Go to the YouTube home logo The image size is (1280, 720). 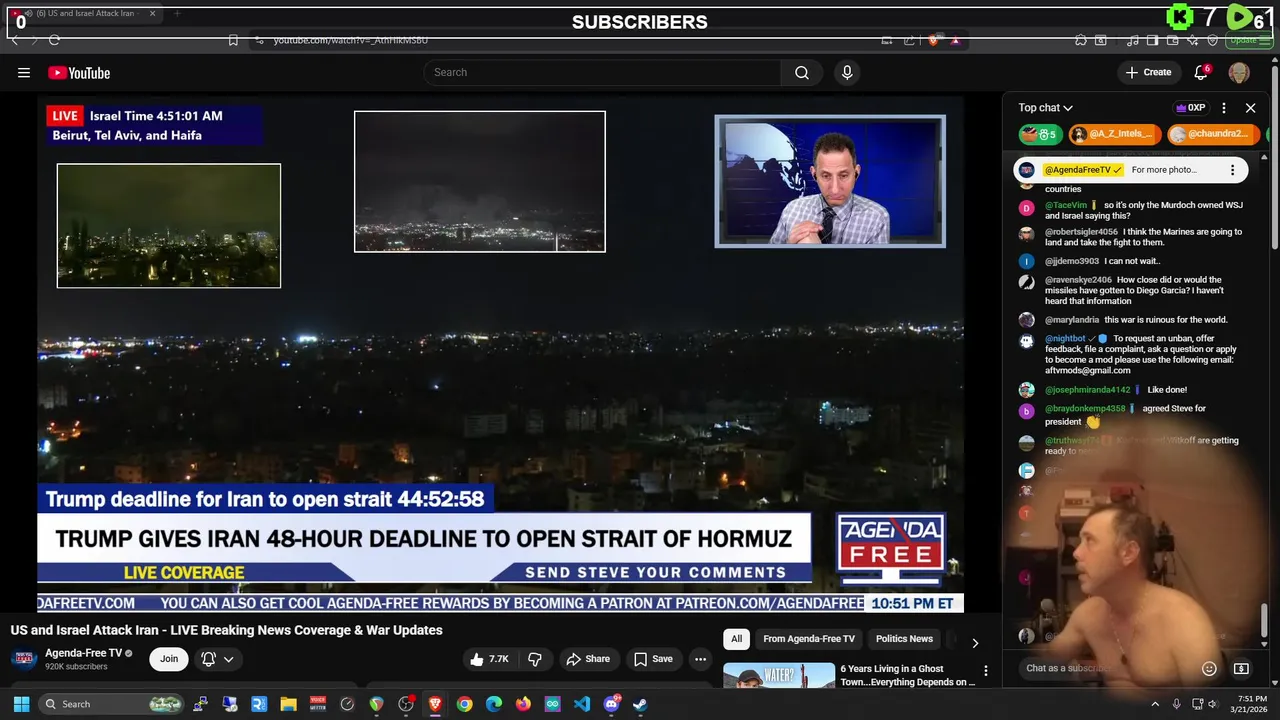[x=79, y=73]
